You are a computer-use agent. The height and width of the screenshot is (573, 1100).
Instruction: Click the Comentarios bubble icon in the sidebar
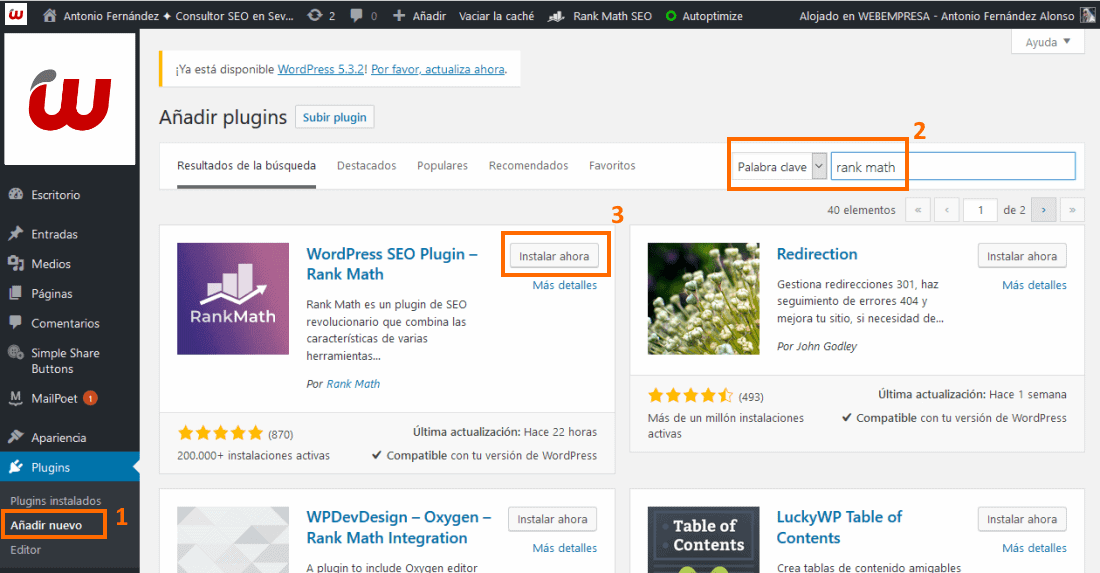pos(16,323)
